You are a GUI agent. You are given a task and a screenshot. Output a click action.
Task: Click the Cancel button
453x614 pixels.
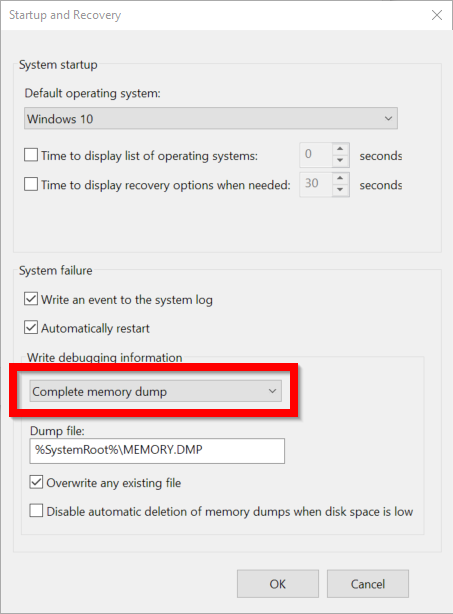click(x=368, y=584)
